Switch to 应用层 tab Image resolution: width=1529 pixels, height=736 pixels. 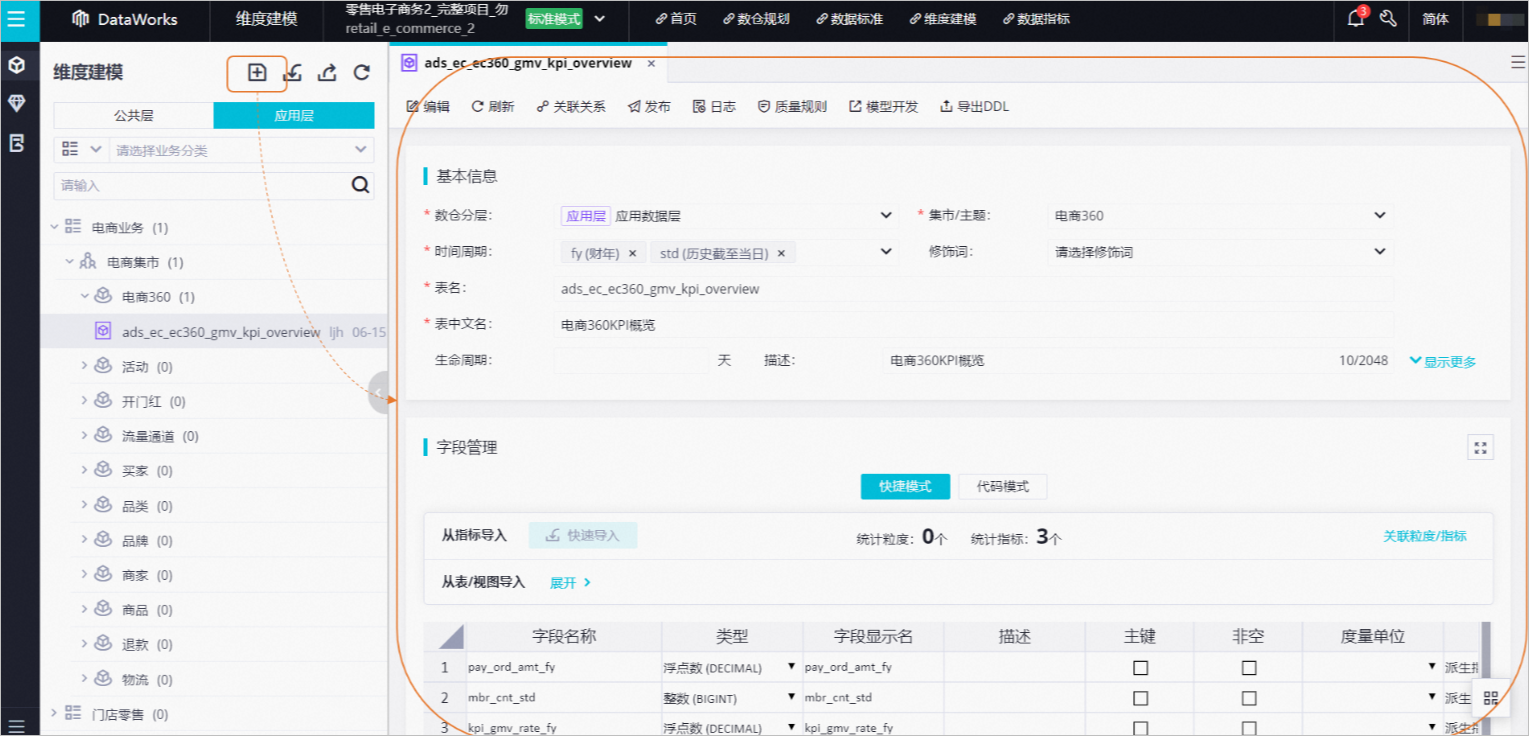[294, 115]
